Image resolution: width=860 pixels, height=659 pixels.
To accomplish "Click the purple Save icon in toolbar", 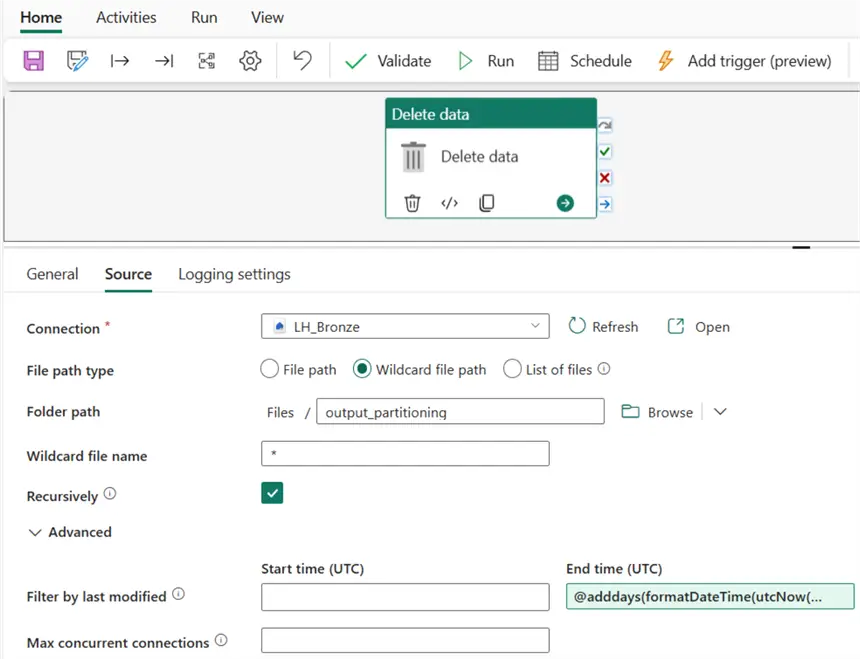I will pyautogui.click(x=34, y=61).
